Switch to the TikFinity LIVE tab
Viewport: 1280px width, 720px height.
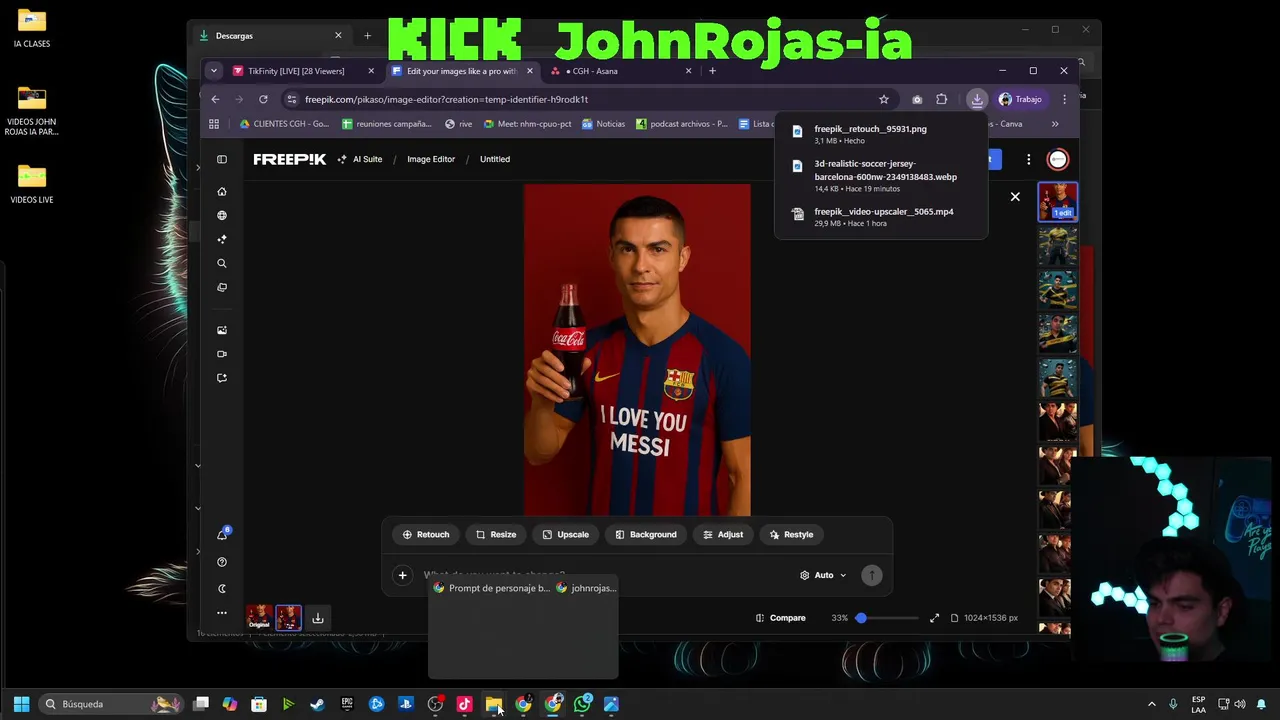[x=304, y=71]
